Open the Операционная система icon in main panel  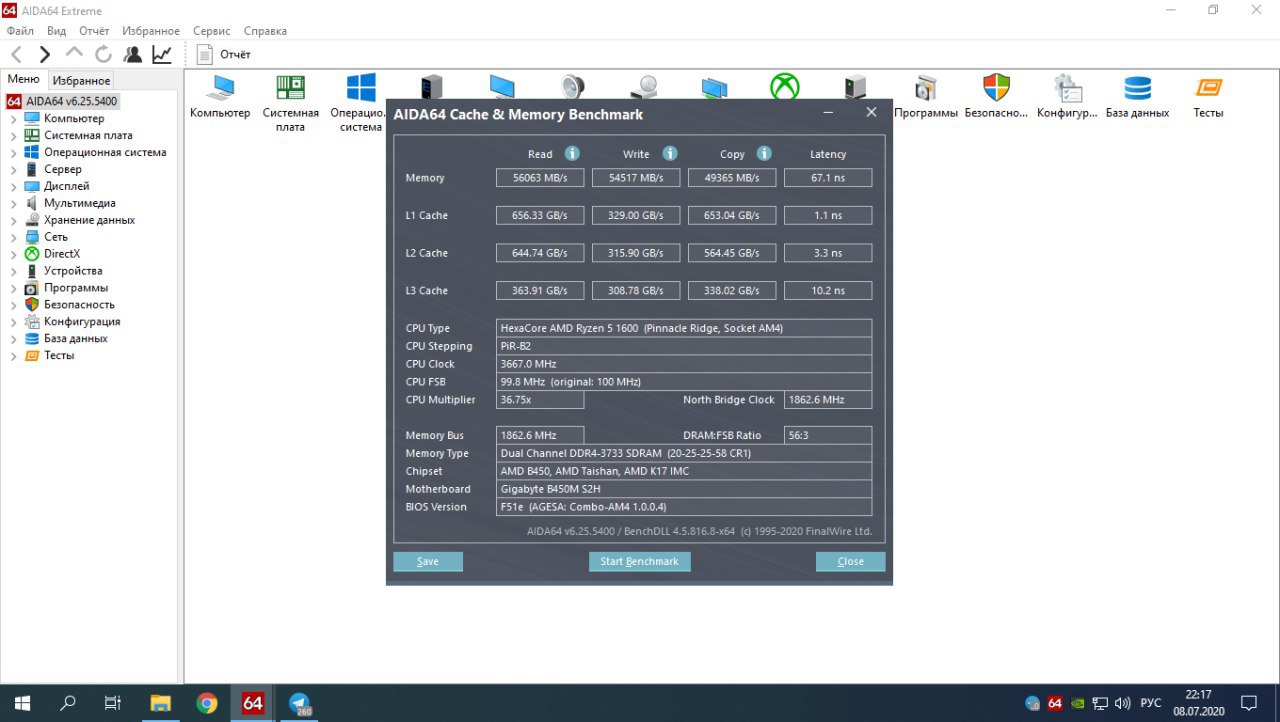pyautogui.click(x=361, y=103)
